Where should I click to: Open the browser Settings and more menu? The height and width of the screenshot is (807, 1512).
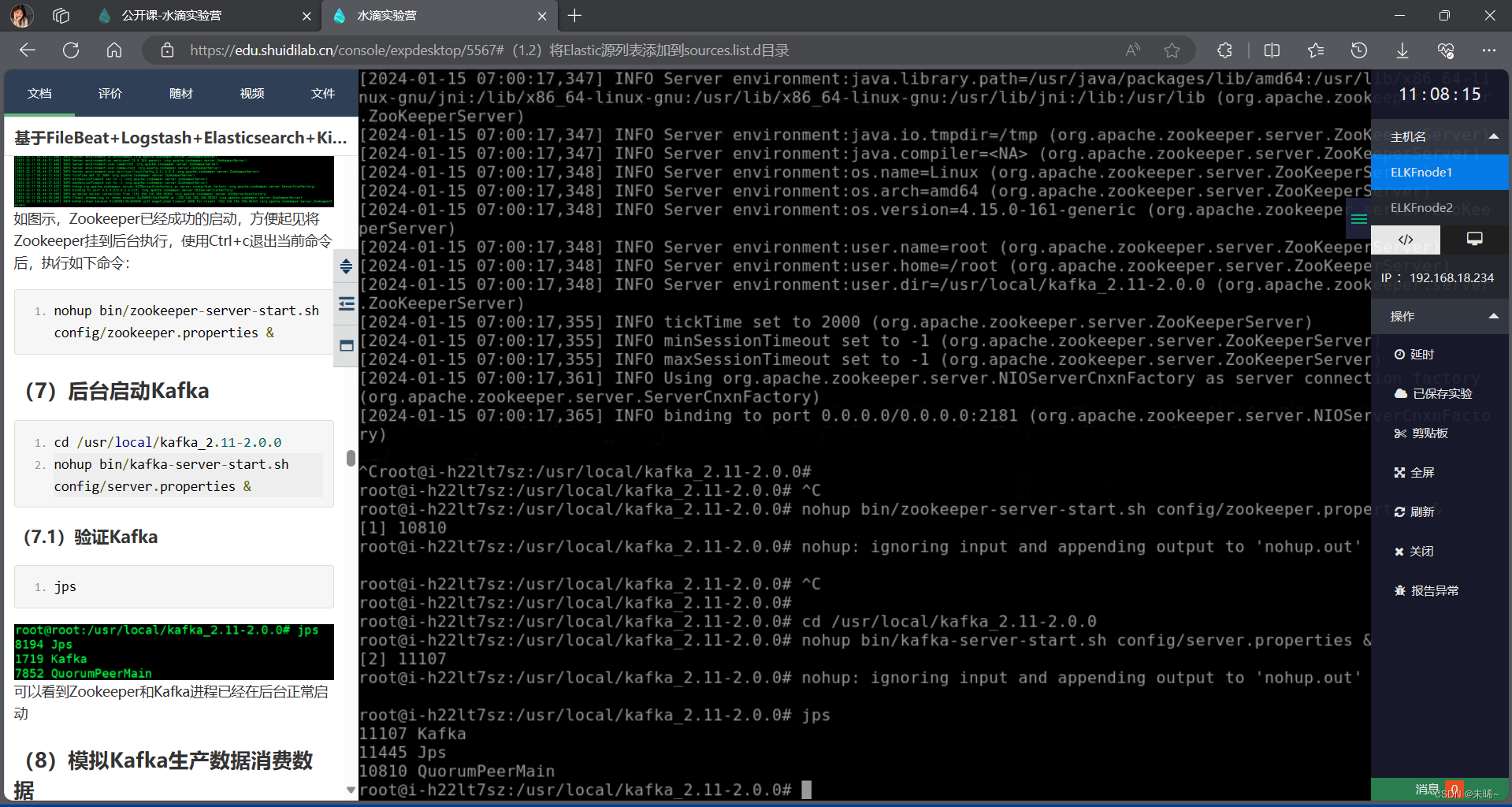pyautogui.click(x=1488, y=50)
